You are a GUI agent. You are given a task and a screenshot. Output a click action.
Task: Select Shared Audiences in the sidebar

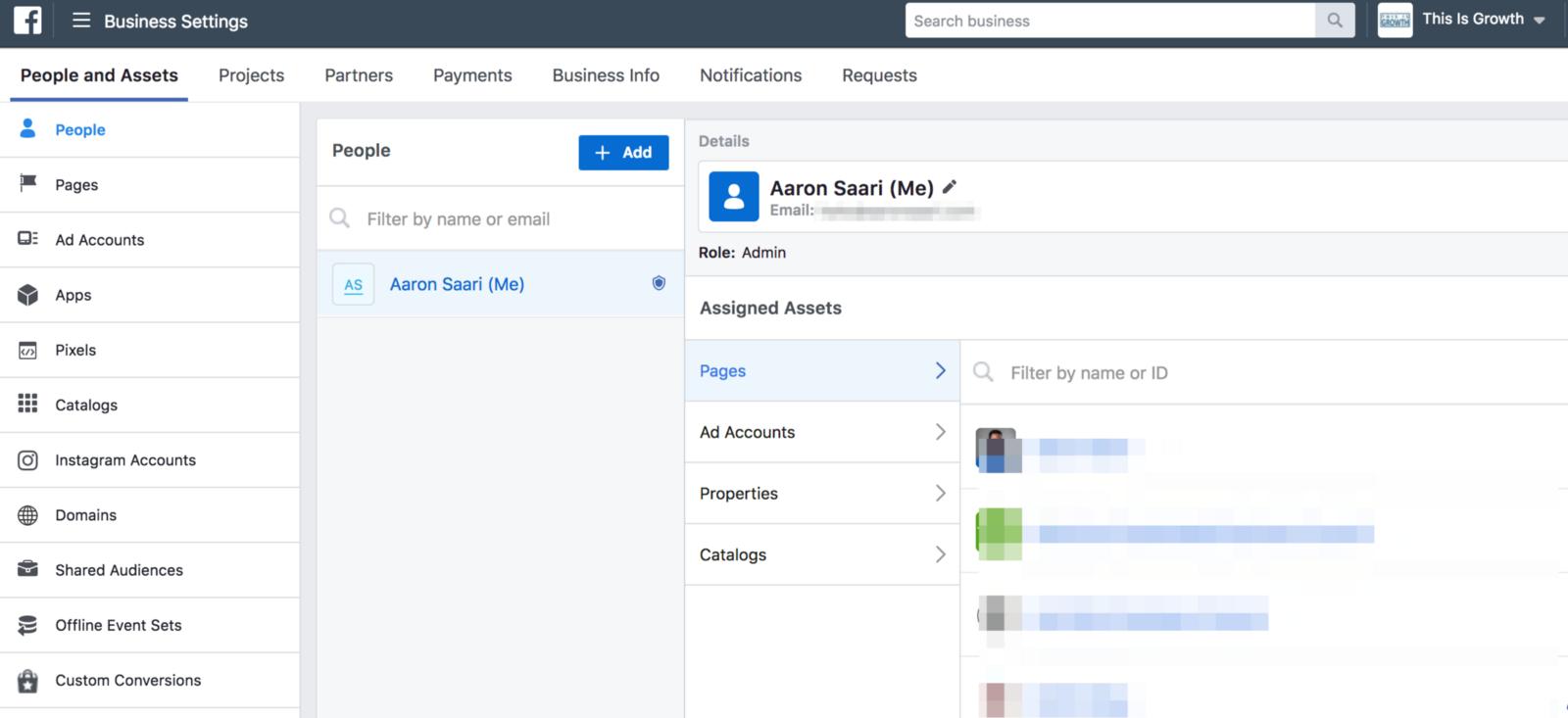150,569
